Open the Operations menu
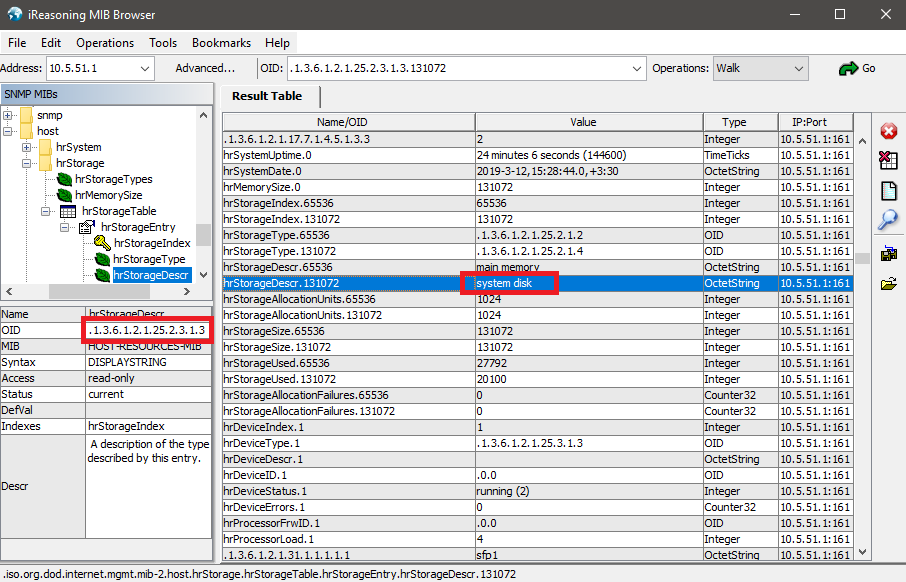Image resolution: width=906 pixels, height=582 pixels. pos(105,43)
